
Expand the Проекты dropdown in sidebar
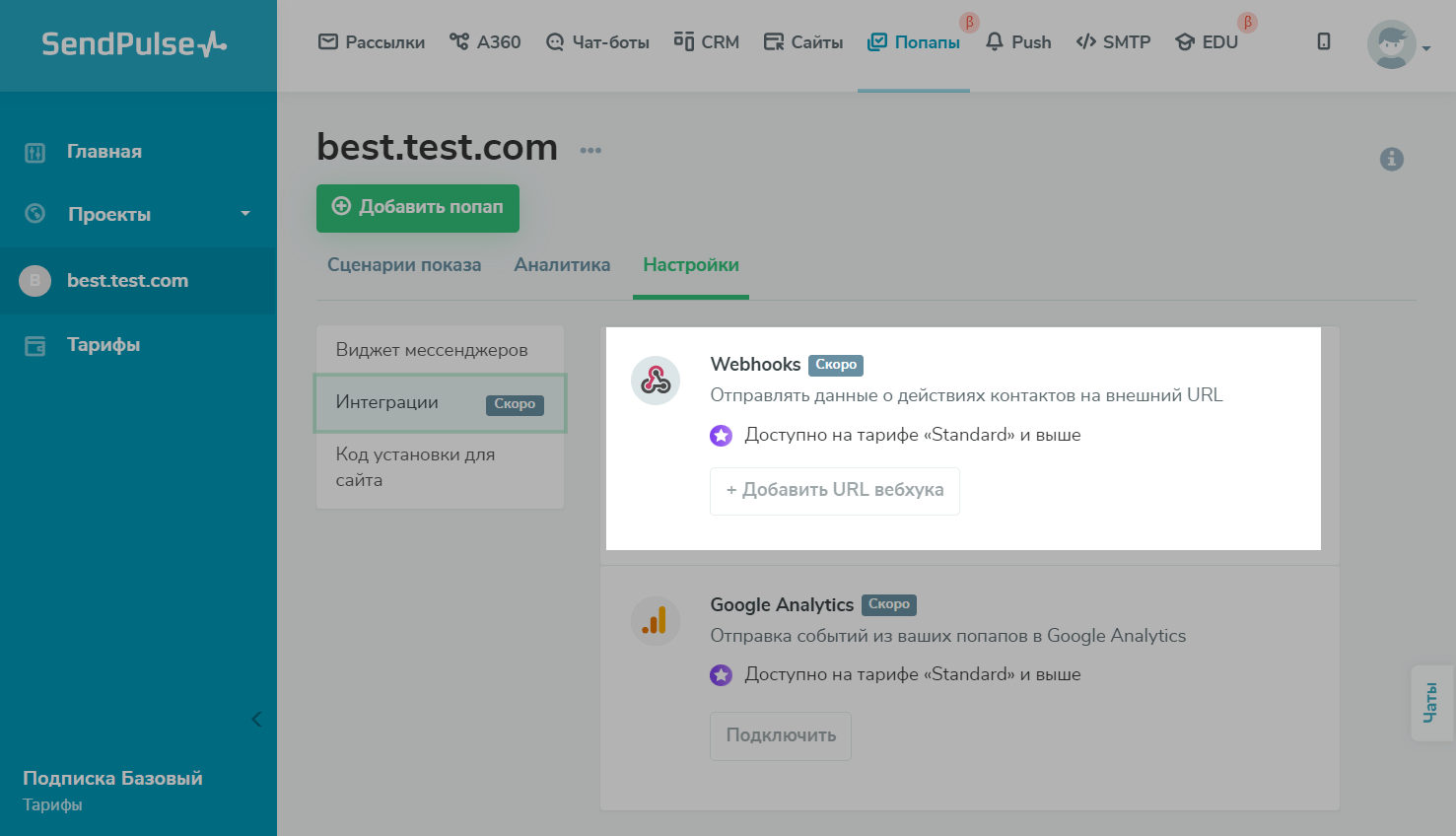pyautogui.click(x=245, y=214)
